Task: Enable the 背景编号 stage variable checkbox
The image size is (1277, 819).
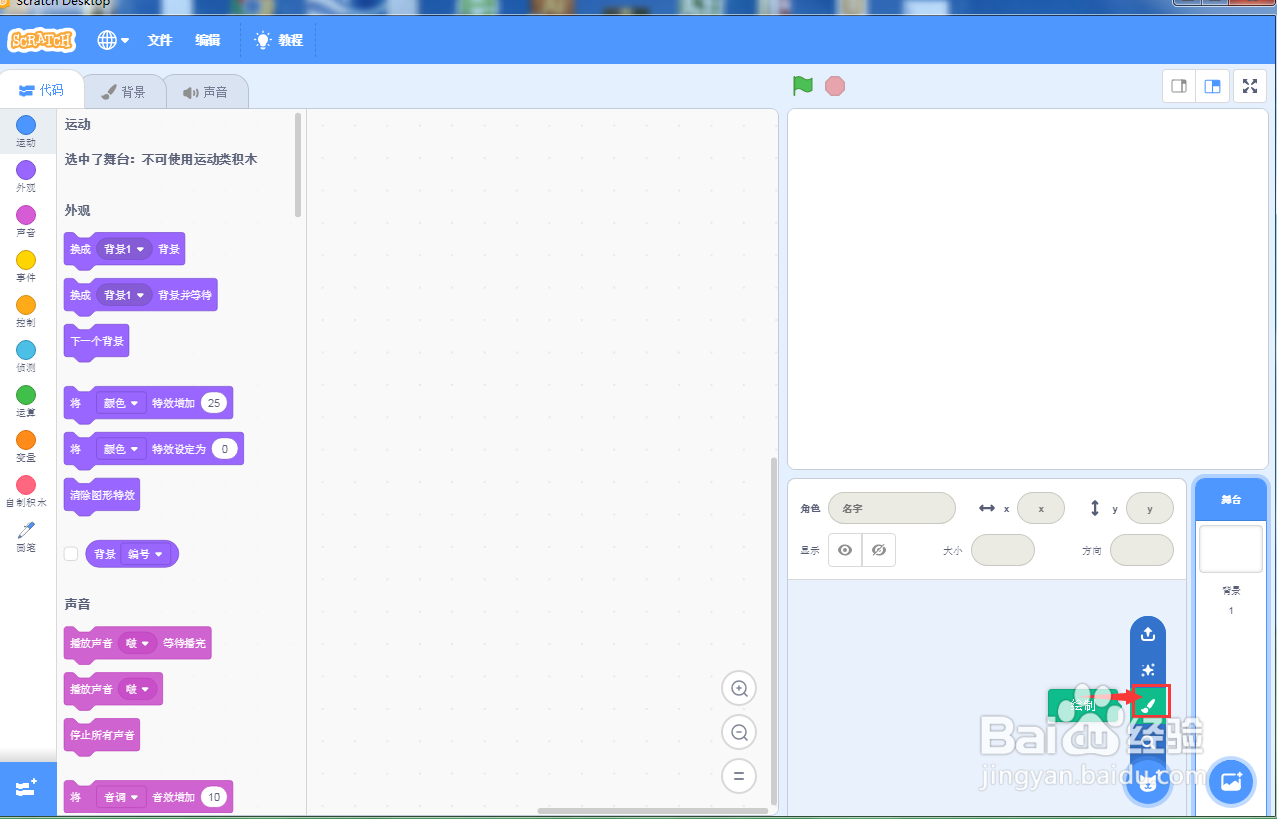Action: 70,553
